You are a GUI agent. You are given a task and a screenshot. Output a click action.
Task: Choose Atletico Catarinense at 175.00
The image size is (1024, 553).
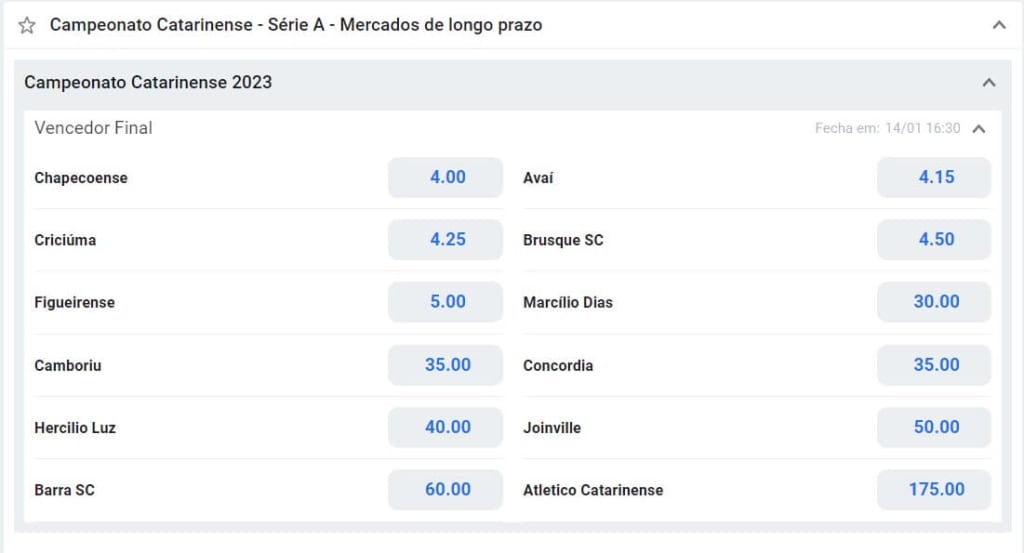point(934,490)
